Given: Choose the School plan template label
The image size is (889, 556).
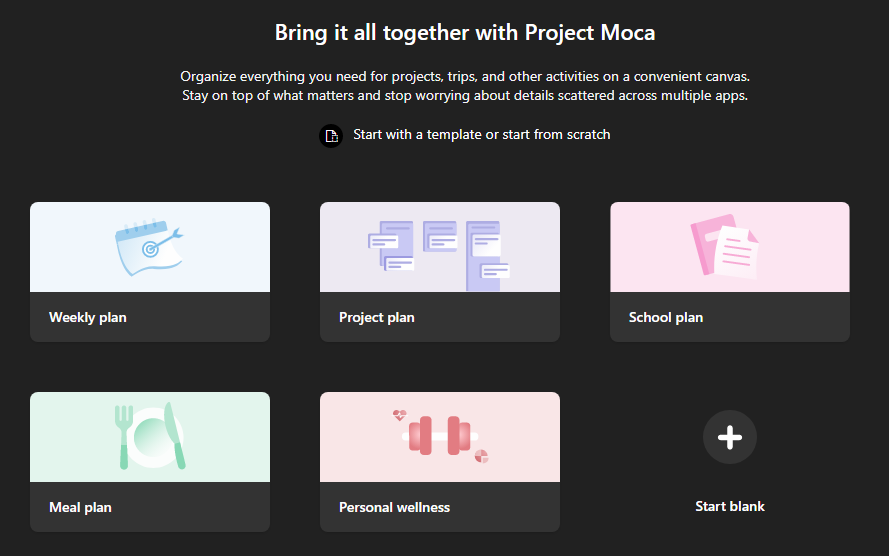Looking at the screenshot, I should pyautogui.click(x=666, y=318).
